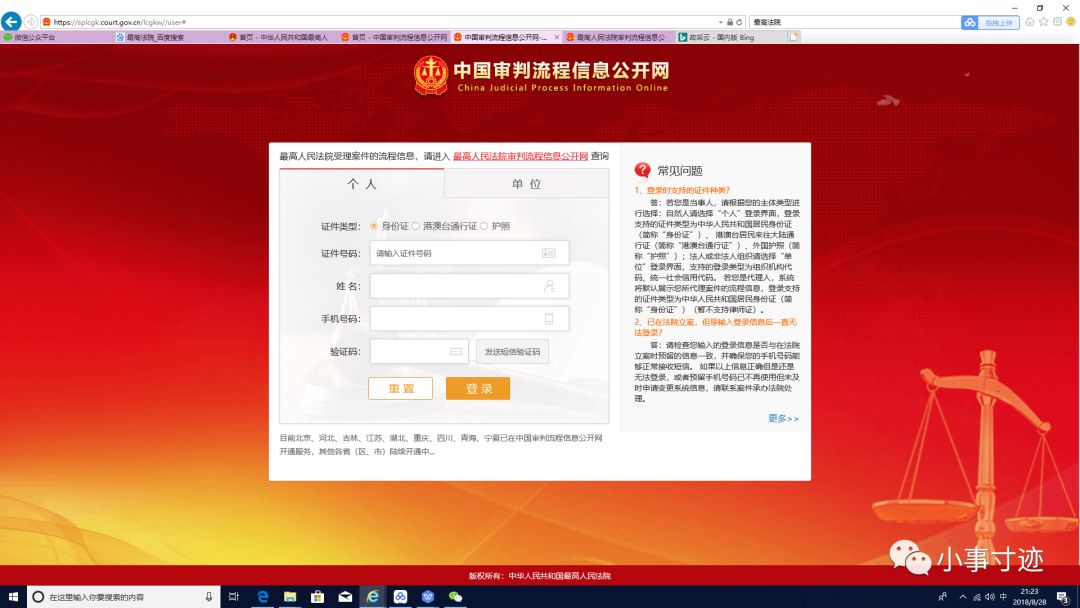Click the 手机号码 input field
This screenshot has height=608, width=1080.
point(469,318)
